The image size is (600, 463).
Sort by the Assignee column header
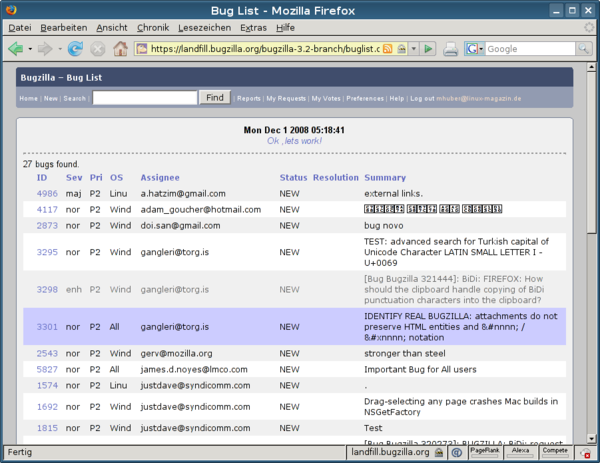point(160,178)
